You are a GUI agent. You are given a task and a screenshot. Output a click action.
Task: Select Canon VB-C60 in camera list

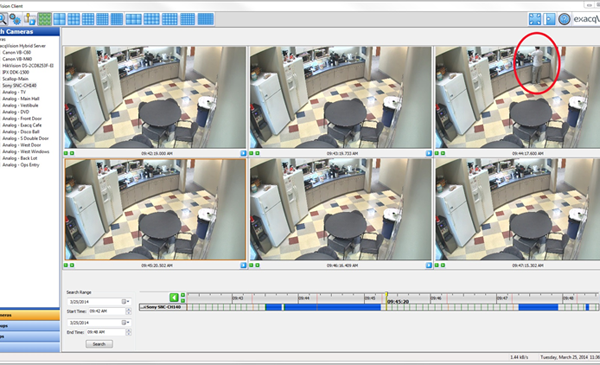pos(16,52)
